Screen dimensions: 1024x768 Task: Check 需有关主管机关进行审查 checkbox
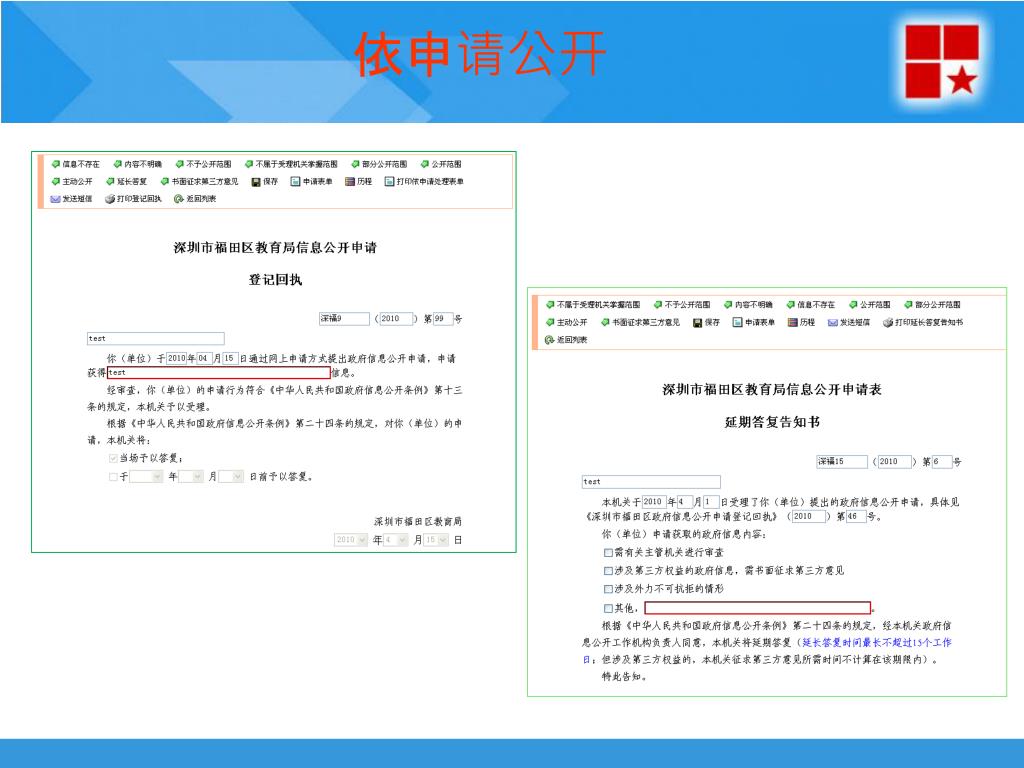coord(608,552)
